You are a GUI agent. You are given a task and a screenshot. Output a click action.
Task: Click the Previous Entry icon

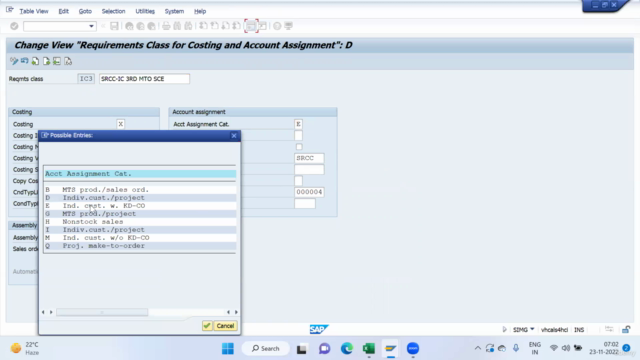click(x=57, y=61)
